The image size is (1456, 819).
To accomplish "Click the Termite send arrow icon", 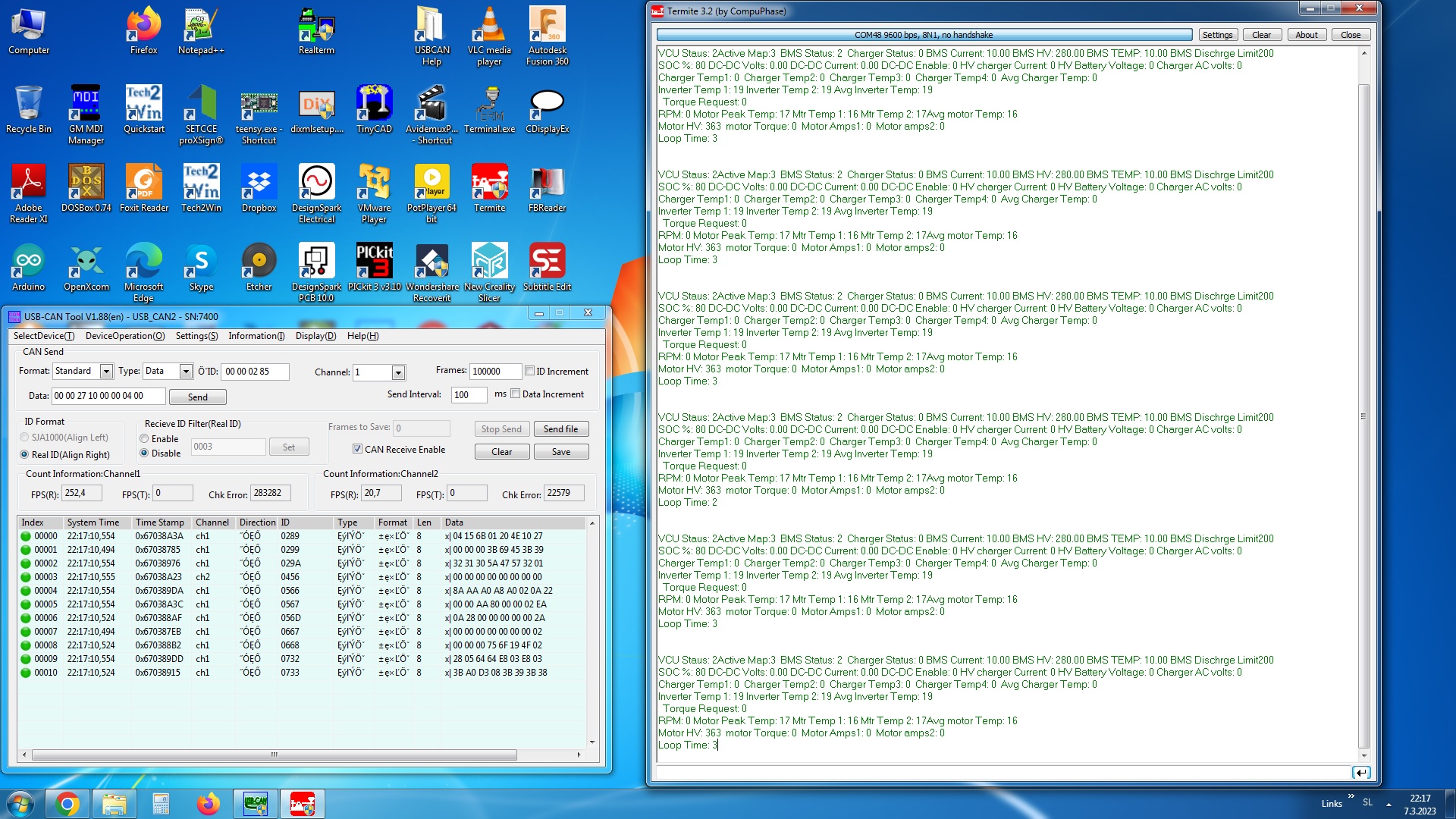I will (1361, 772).
